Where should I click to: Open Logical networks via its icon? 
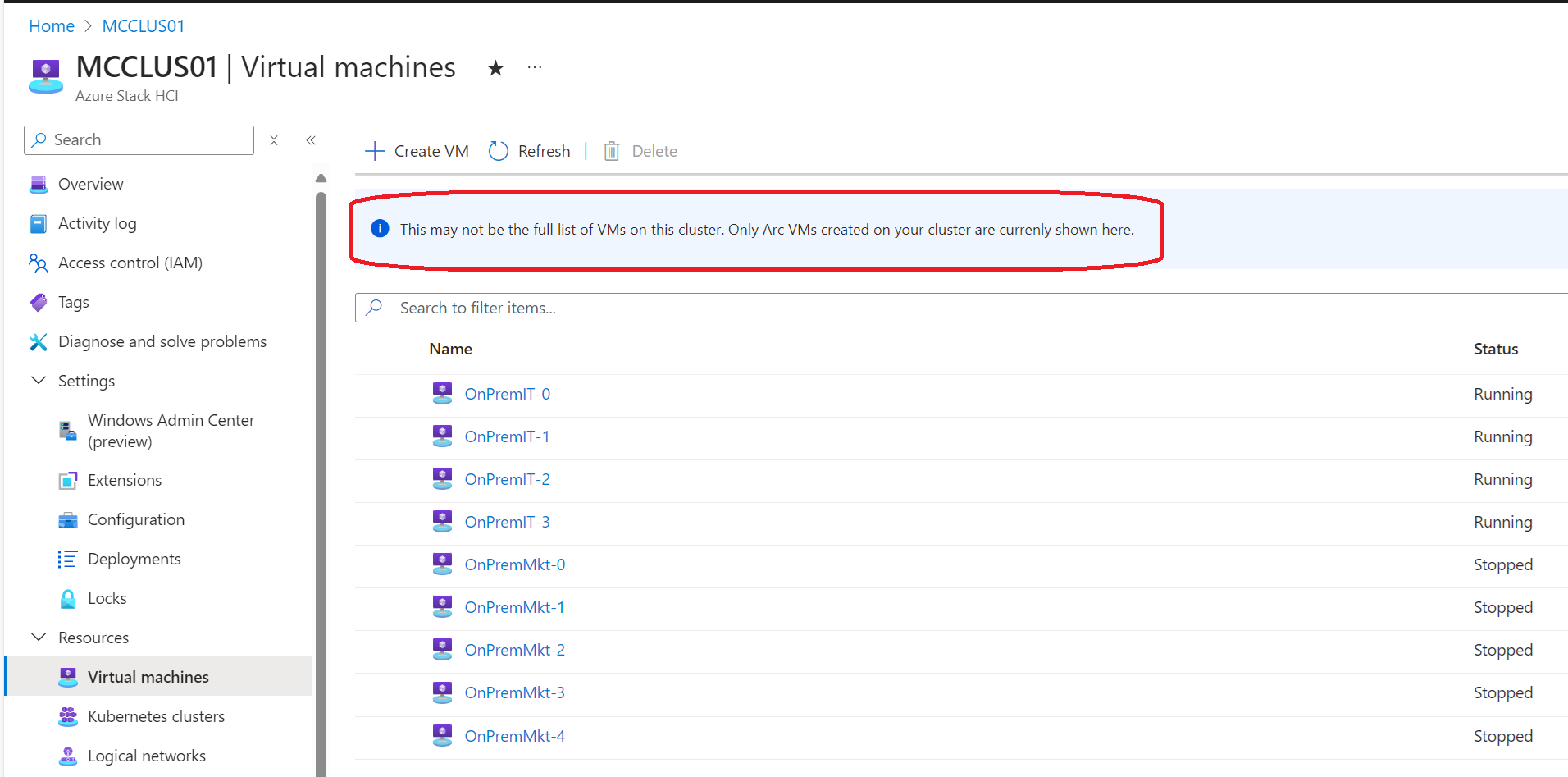69,756
